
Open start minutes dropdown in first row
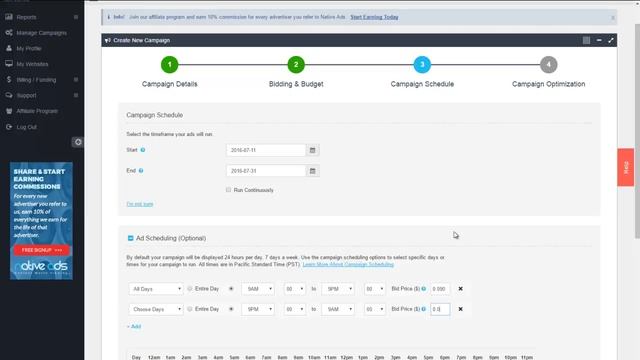pos(295,289)
